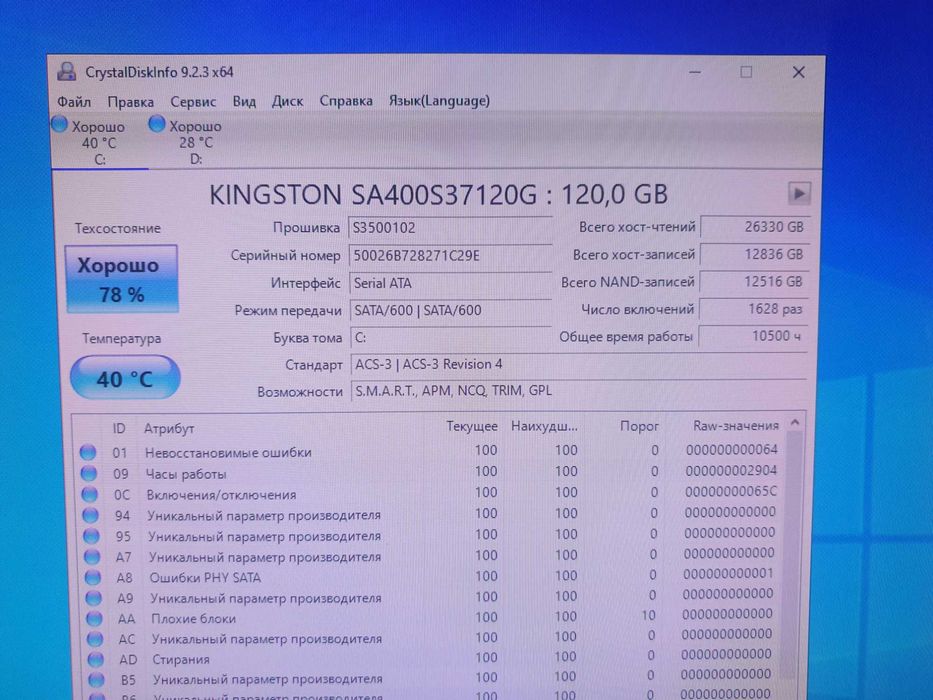Click raw value 00000000065C

click(731, 492)
